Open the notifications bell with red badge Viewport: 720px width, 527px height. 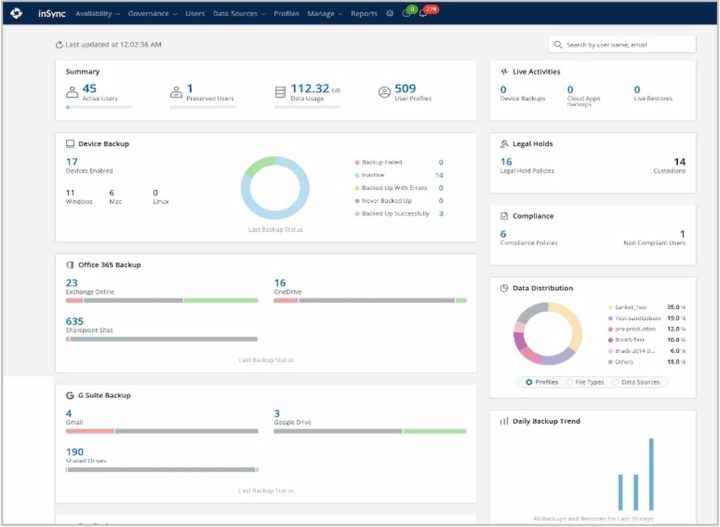pos(423,13)
